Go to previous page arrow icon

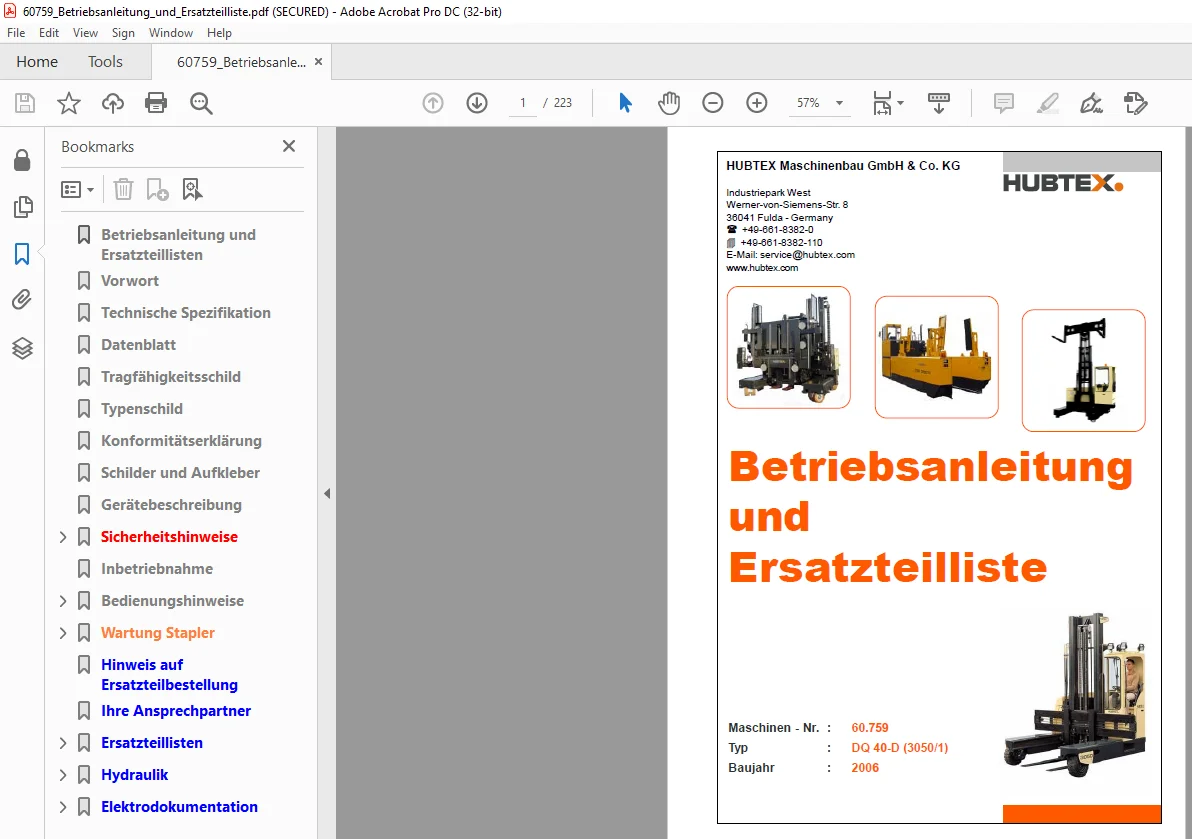pyautogui.click(x=433, y=103)
